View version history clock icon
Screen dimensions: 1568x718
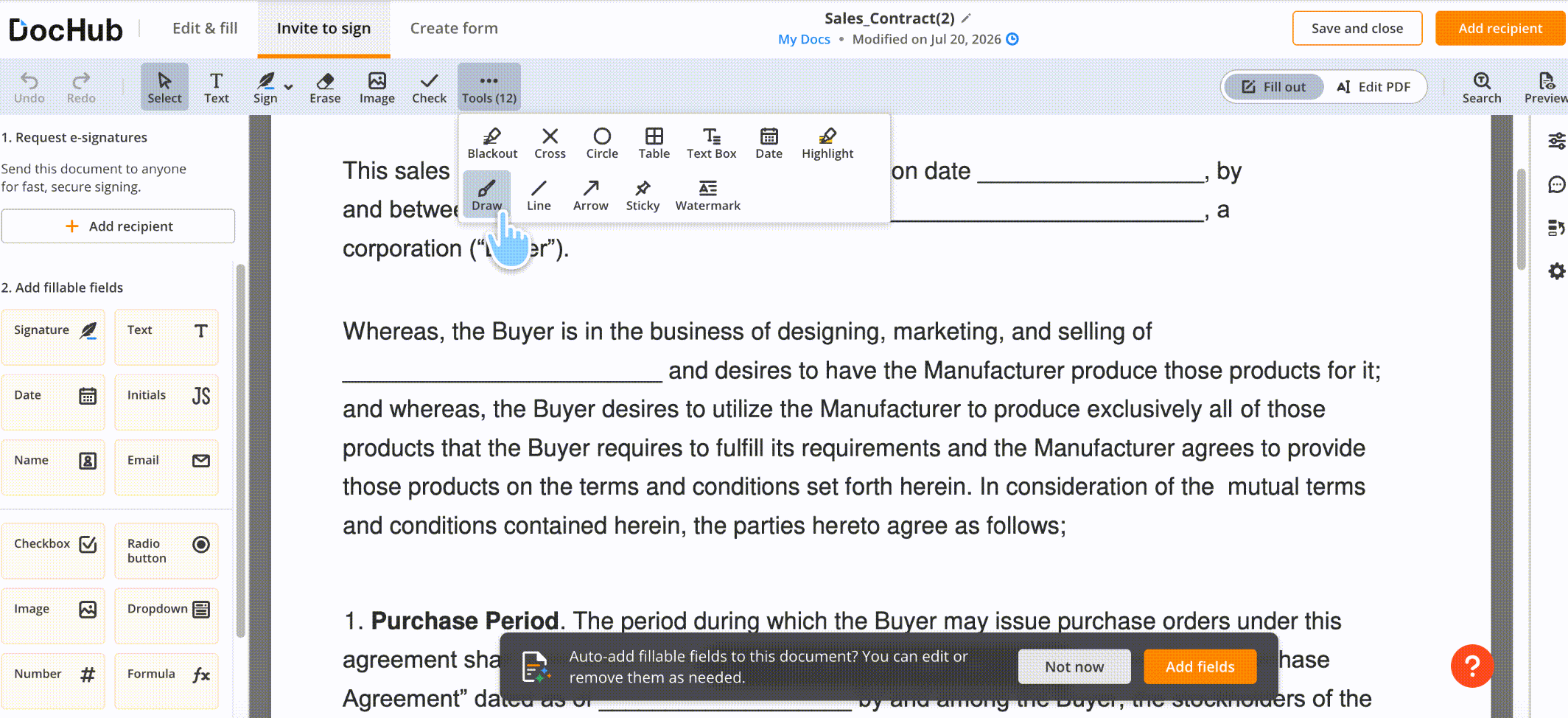point(1012,39)
